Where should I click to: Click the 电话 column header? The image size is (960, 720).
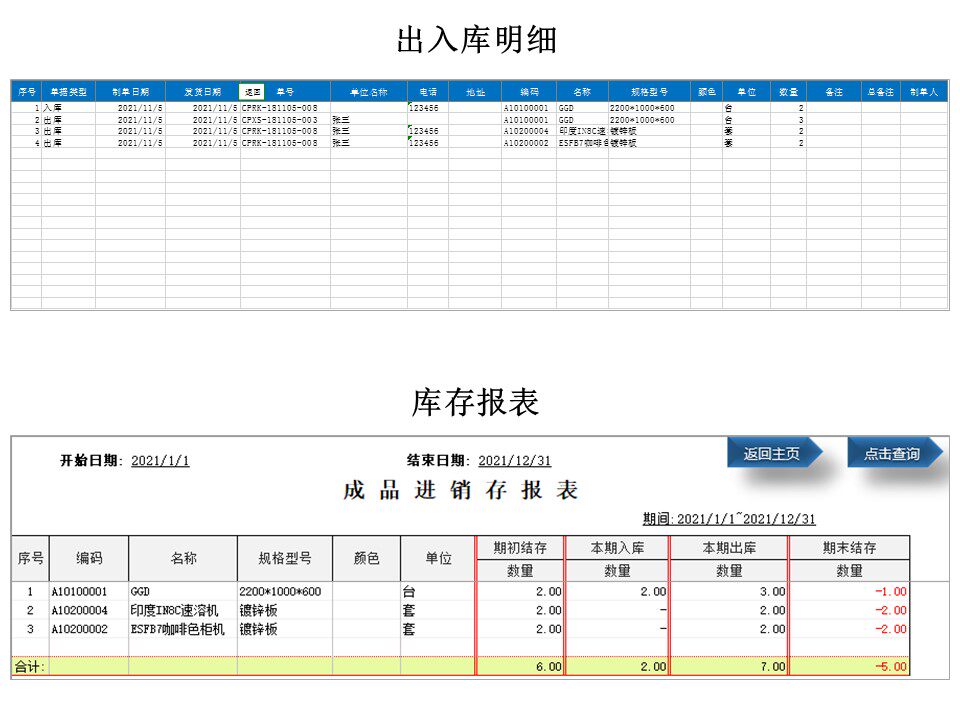tap(428, 92)
